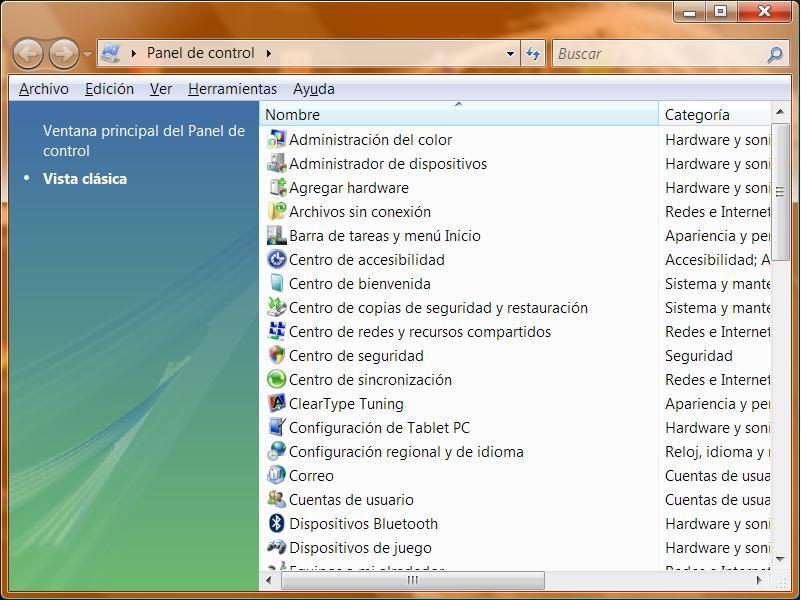Click the Dispositivos de juego gamepad icon

277,547
